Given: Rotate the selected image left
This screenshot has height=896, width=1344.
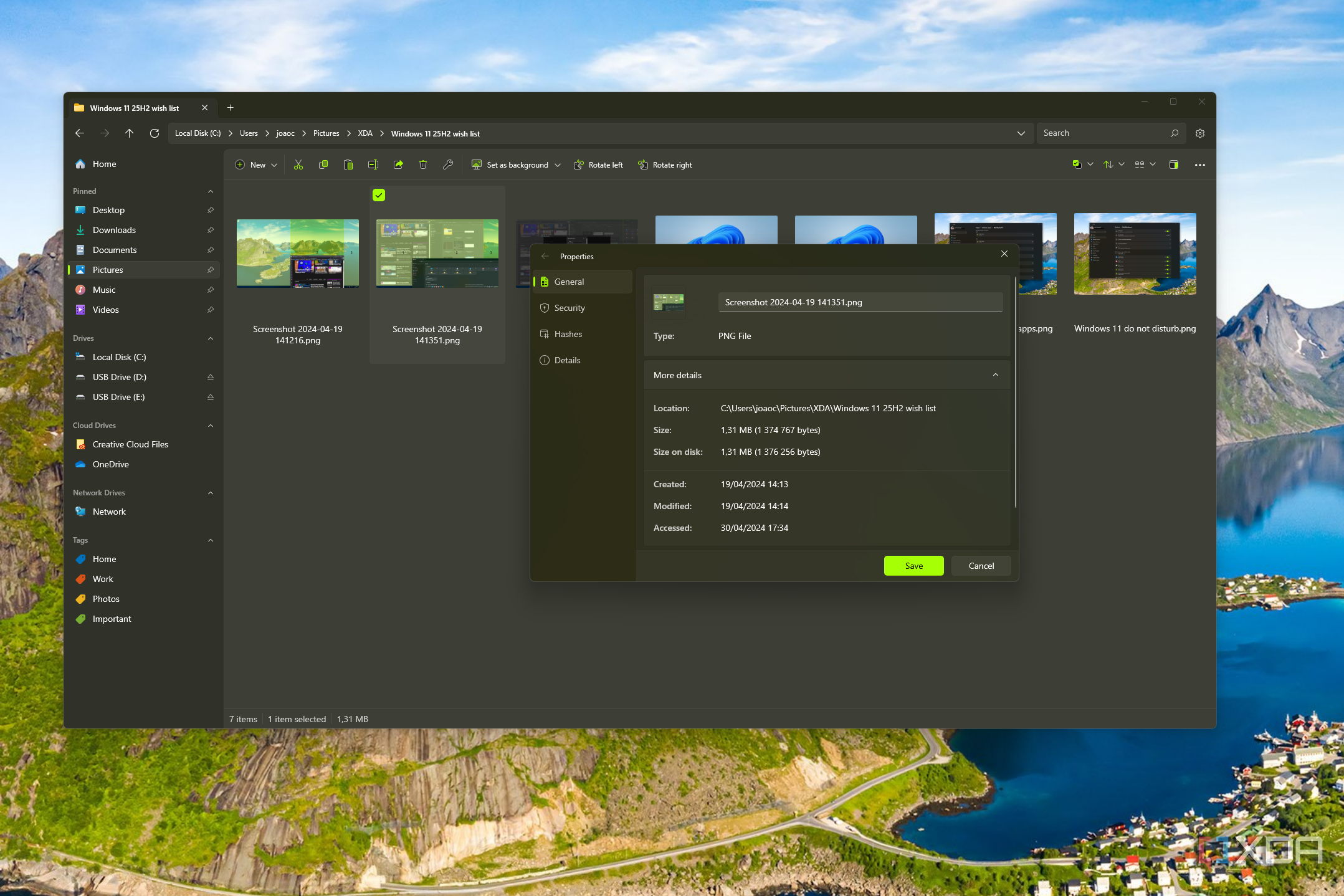Looking at the screenshot, I should [x=597, y=164].
